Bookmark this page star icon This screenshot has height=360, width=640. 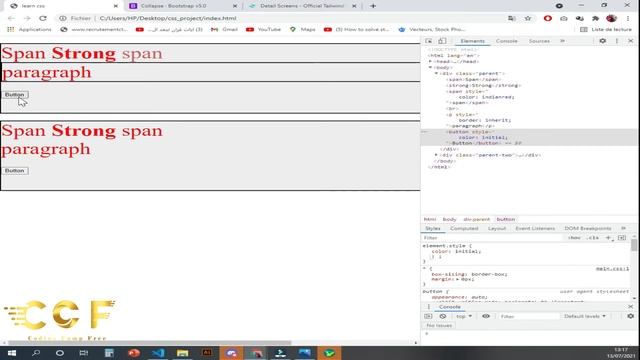point(528,18)
